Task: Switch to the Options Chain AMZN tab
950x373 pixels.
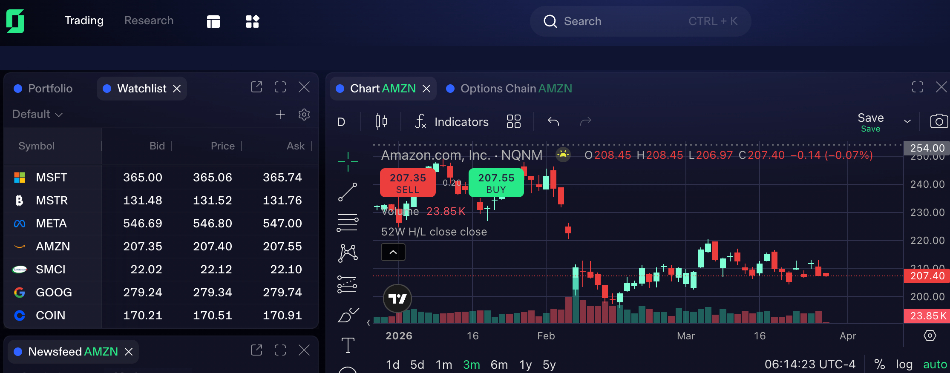Action: pos(509,88)
